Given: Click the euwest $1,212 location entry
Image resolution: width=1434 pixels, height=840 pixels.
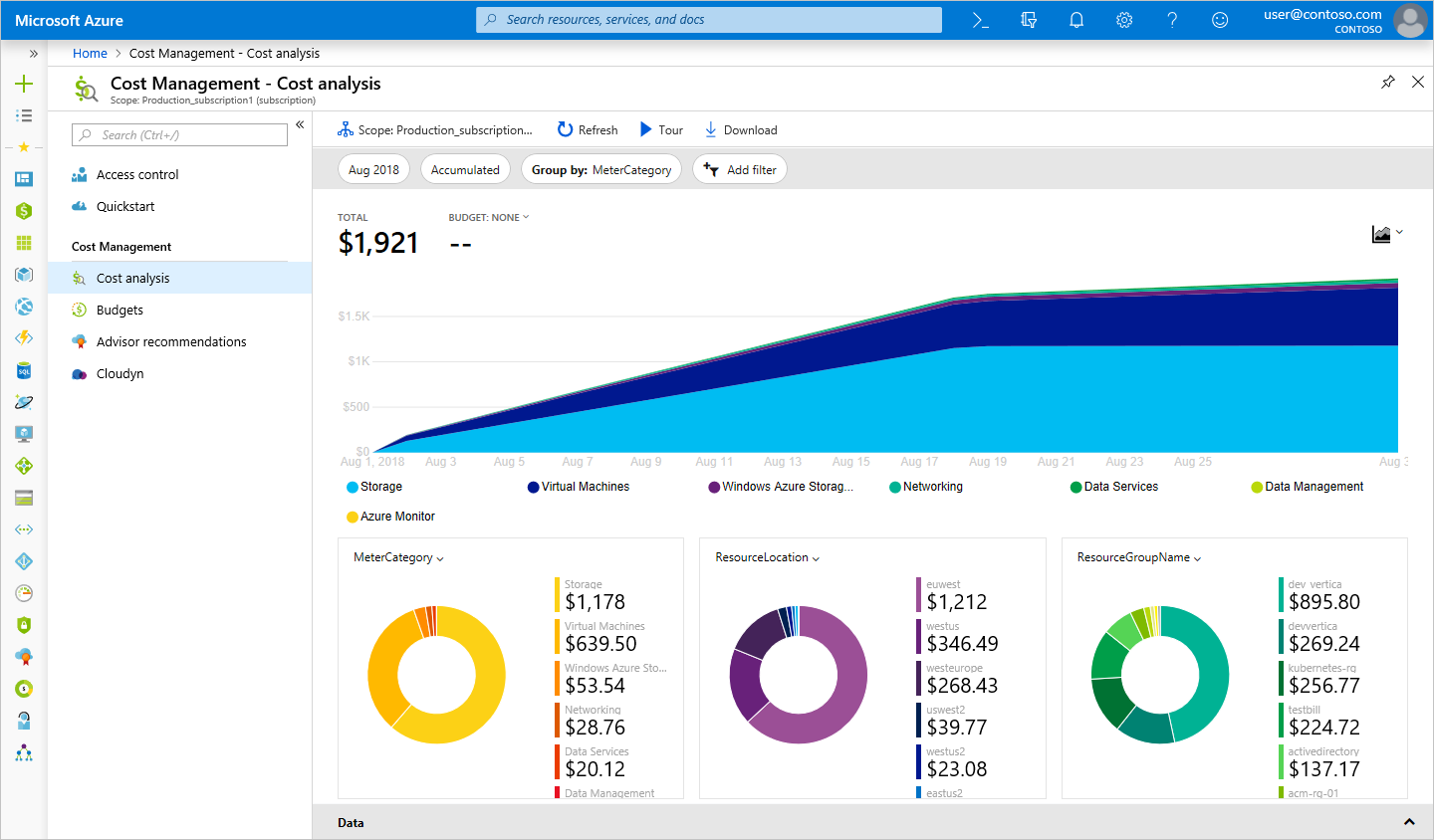Looking at the screenshot, I should [952, 595].
